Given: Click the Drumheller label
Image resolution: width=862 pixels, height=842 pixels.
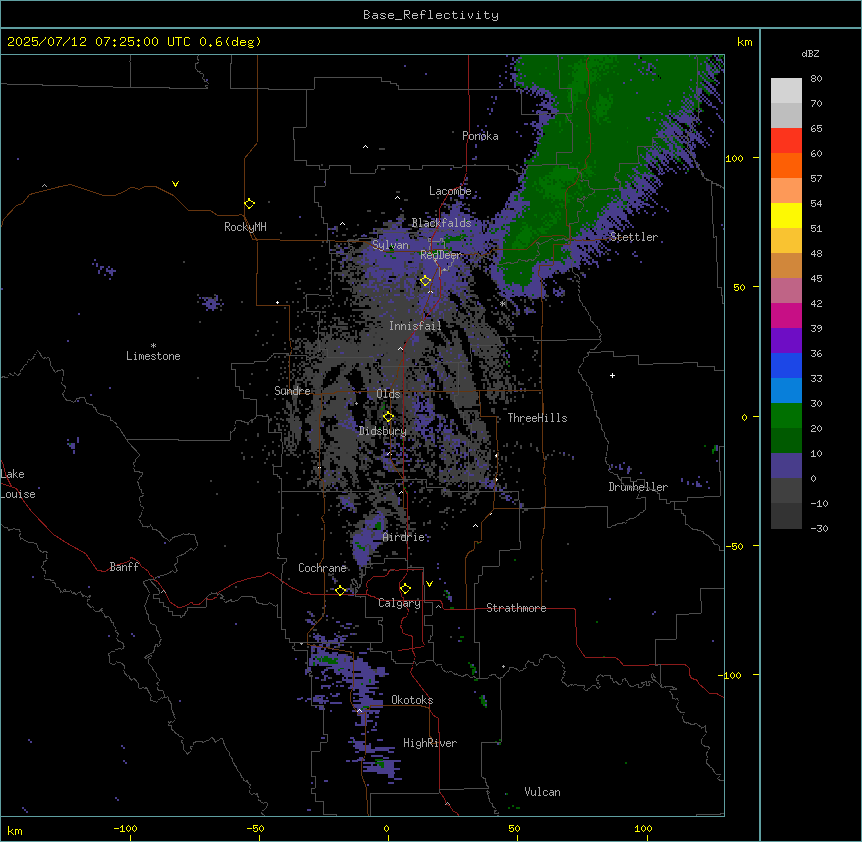Looking at the screenshot, I should coord(638,487).
